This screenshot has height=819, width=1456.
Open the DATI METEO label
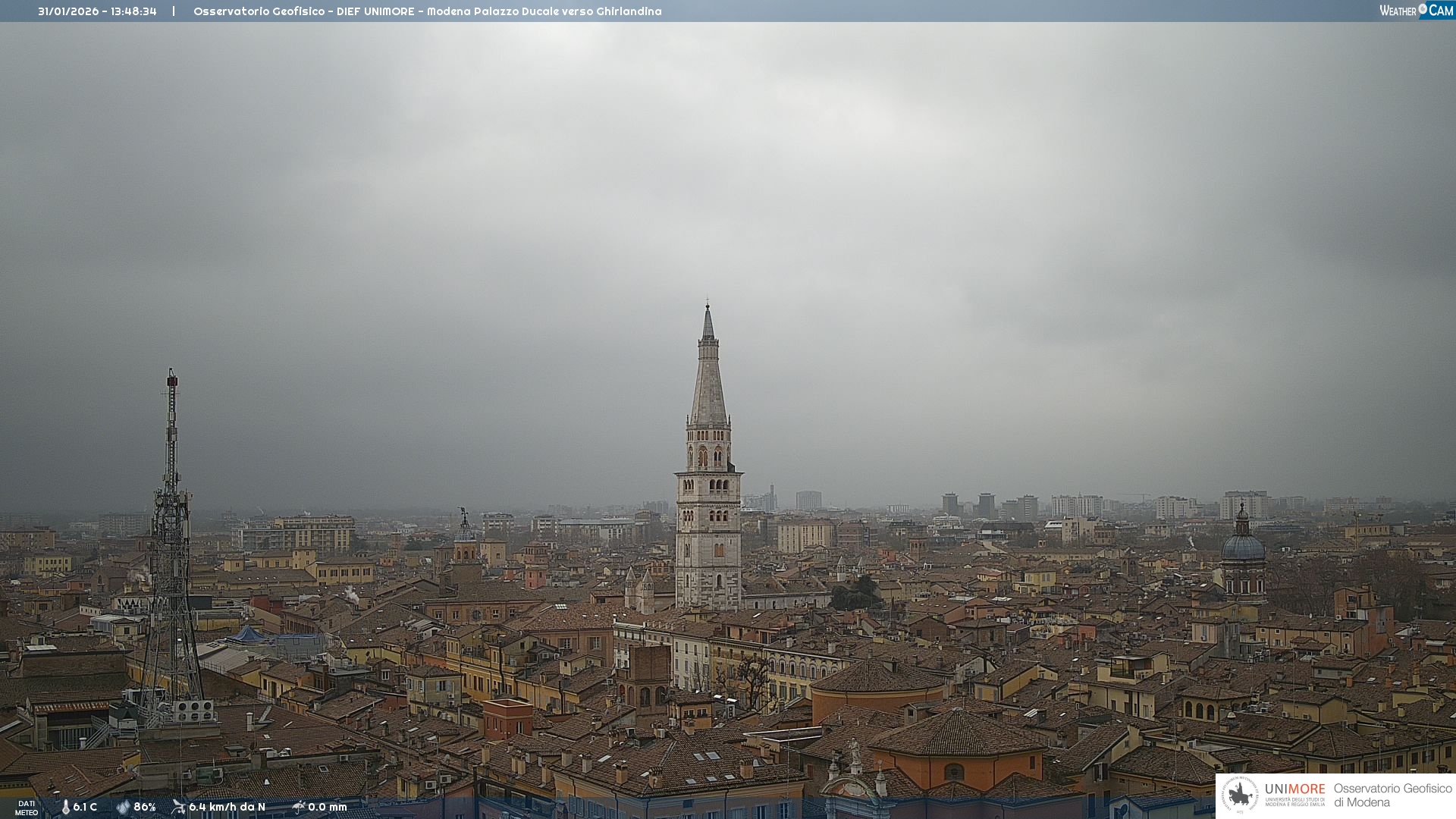tap(27, 808)
